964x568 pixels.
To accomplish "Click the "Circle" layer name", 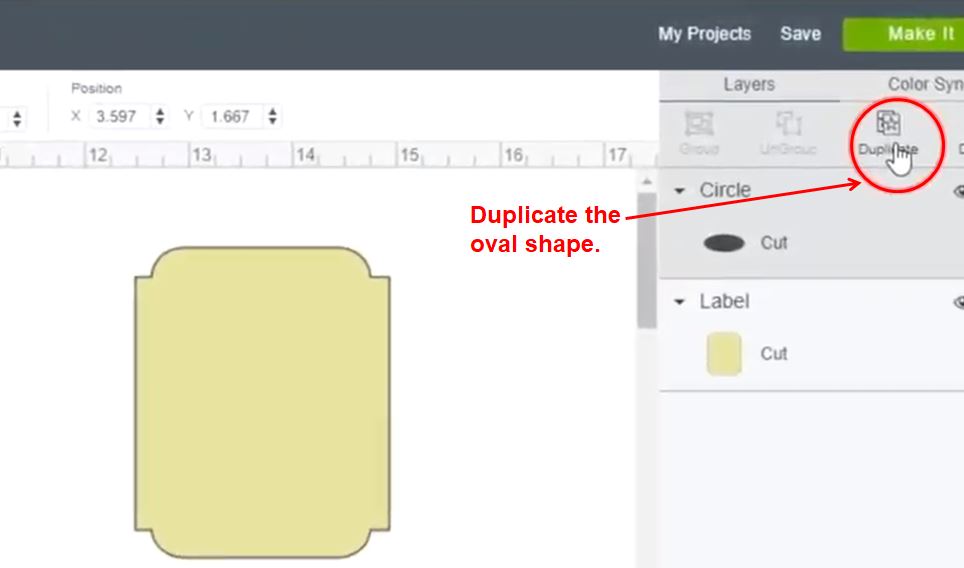I will (x=725, y=191).
